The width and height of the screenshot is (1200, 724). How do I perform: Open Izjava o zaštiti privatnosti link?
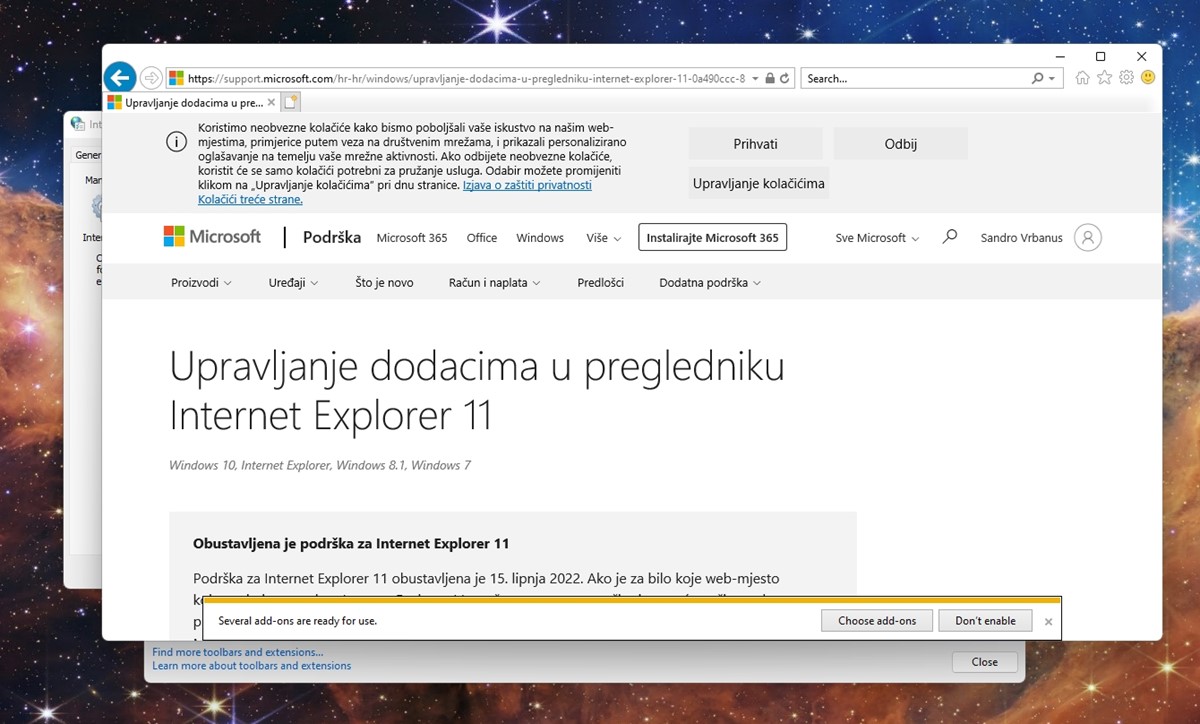[x=527, y=185]
